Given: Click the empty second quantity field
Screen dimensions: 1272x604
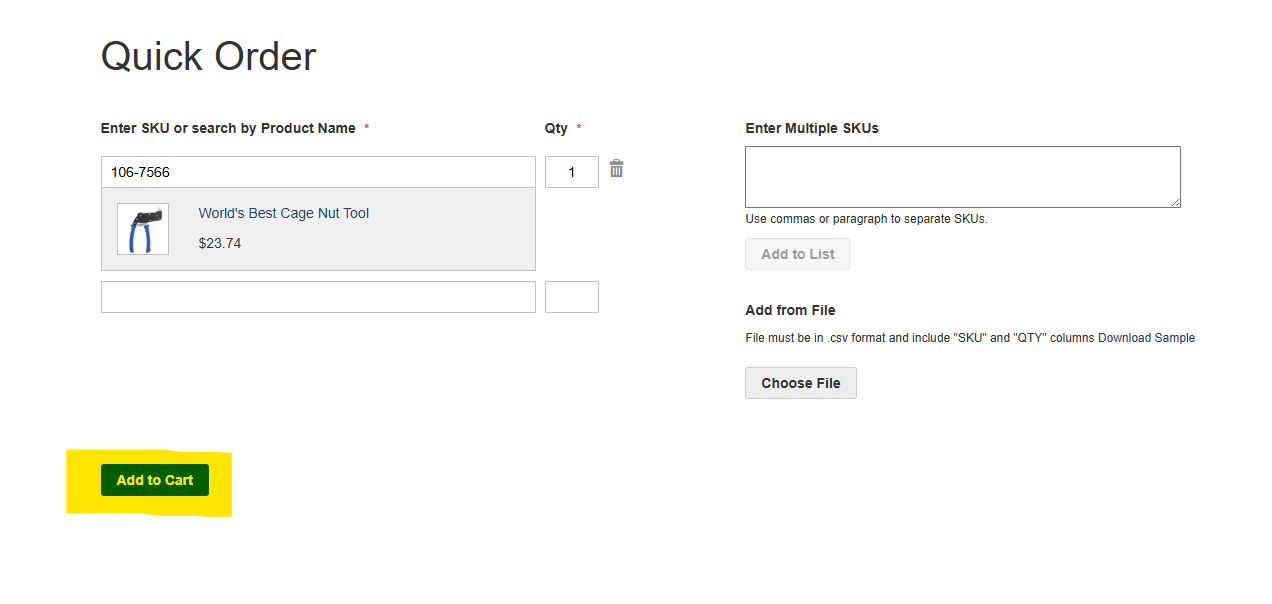Looking at the screenshot, I should click(x=571, y=297).
